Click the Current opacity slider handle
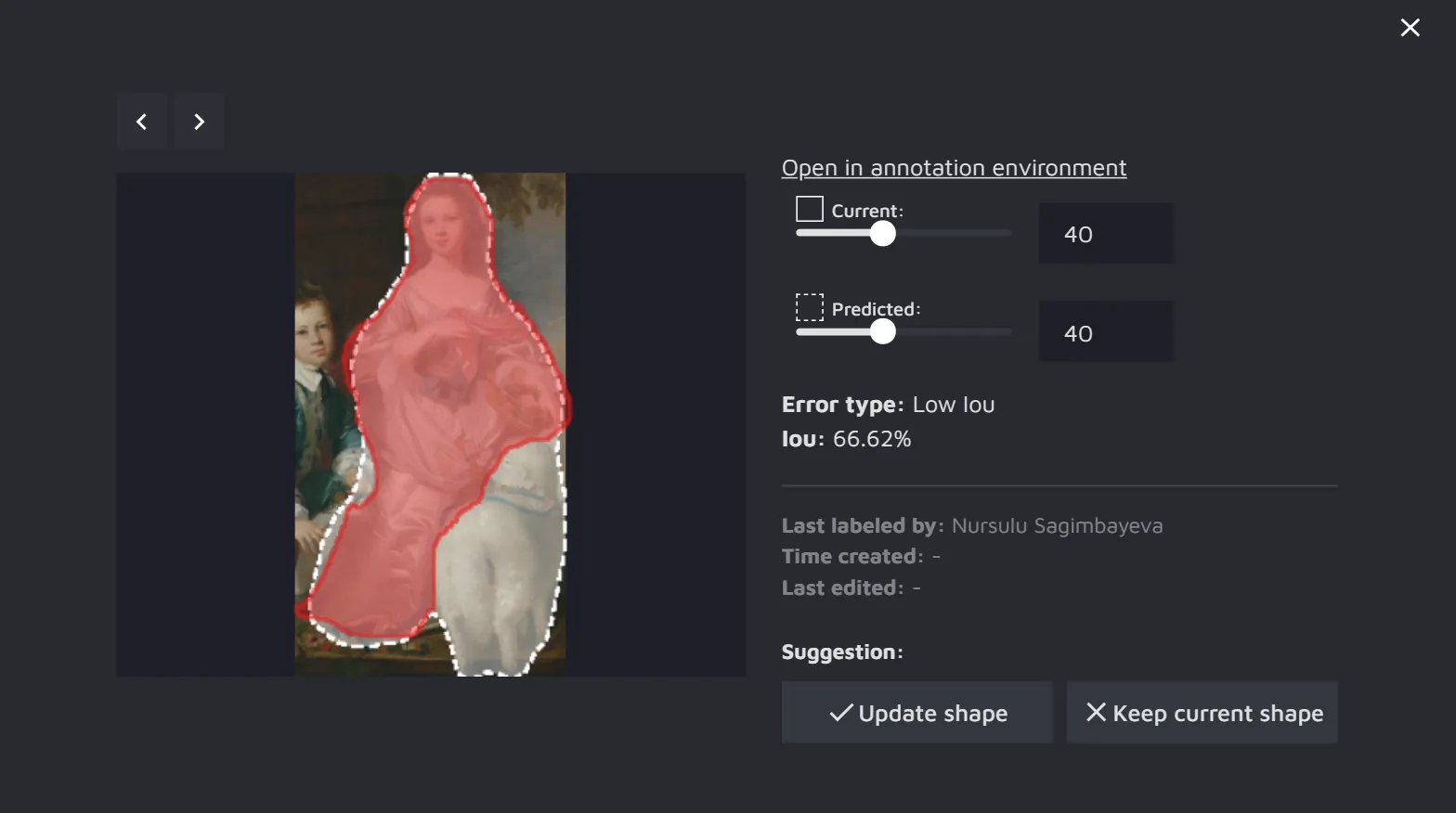 883,234
